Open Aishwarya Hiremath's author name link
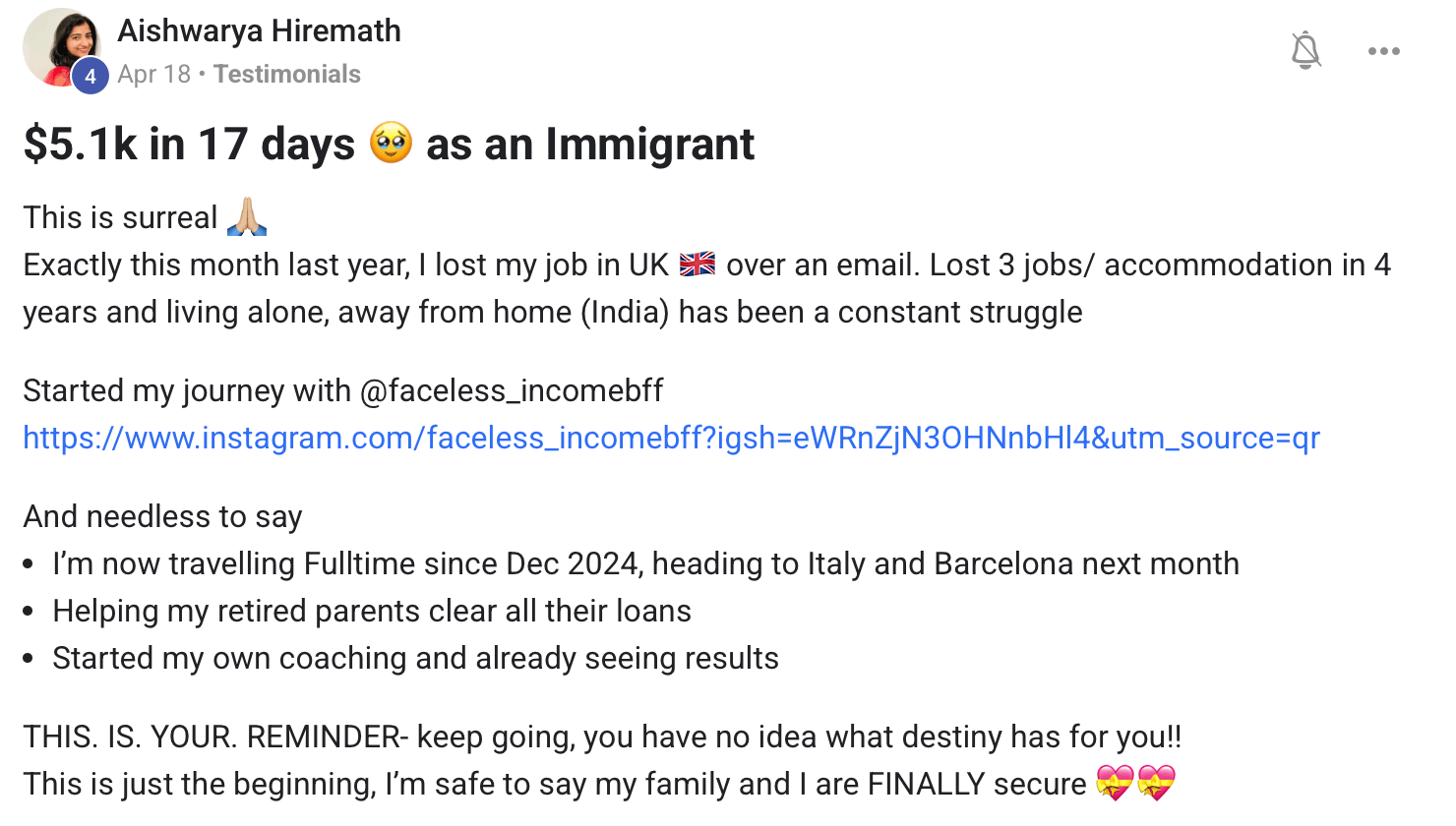This screenshot has height=826, width=1456. [x=260, y=30]
